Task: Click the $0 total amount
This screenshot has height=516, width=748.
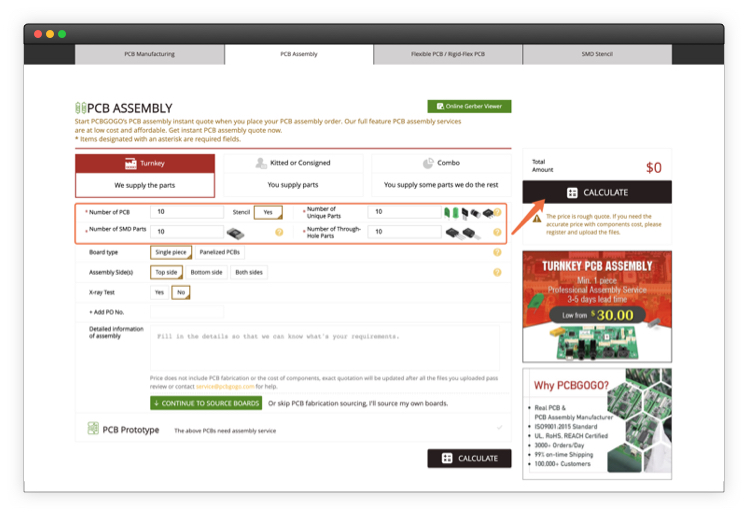Action: 654,168
